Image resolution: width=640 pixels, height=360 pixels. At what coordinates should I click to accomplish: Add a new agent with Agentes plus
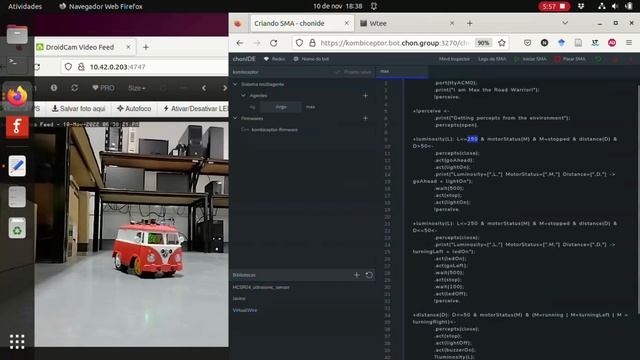[x=365, y=96]
